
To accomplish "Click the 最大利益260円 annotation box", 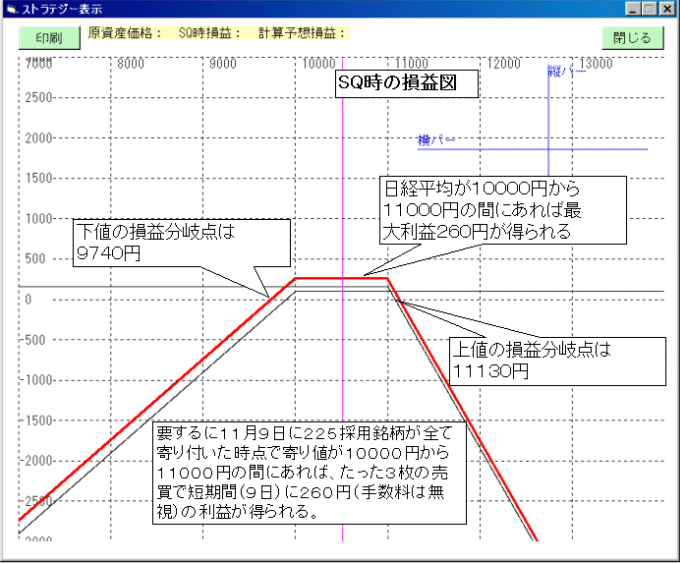I will [x=503, y=210].
